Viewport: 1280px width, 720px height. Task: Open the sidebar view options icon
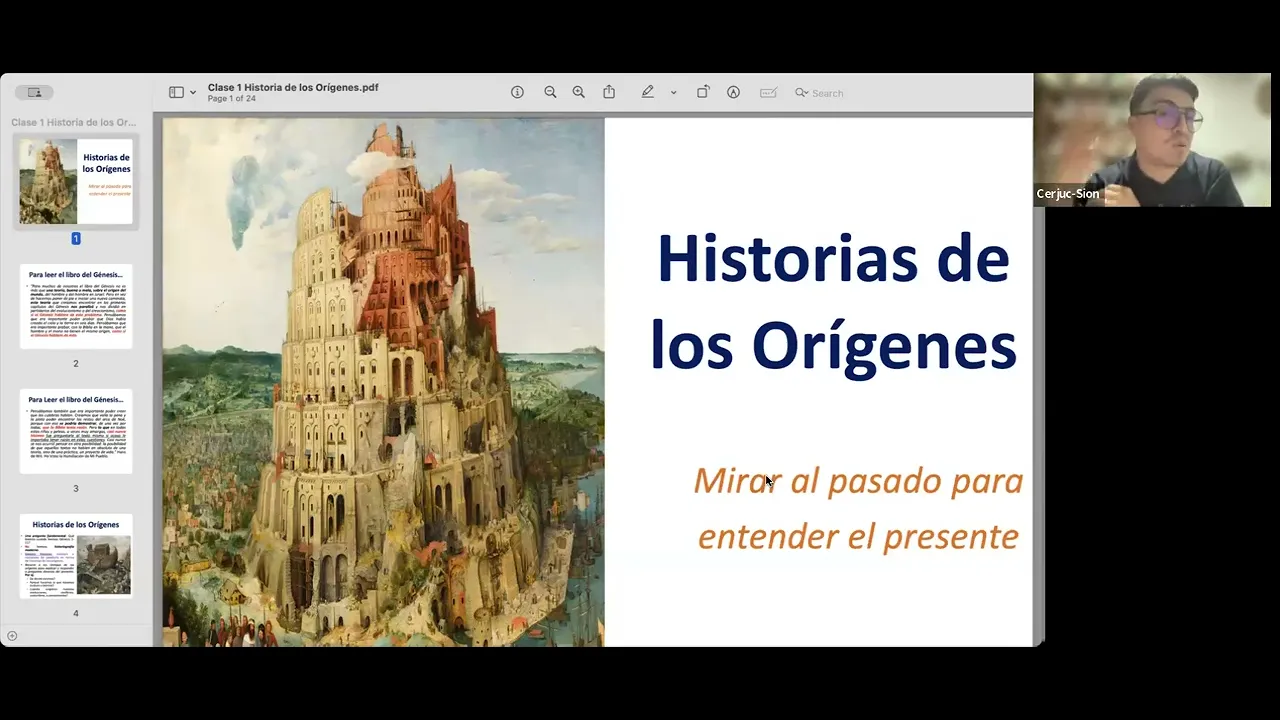(x=176, y=92)
